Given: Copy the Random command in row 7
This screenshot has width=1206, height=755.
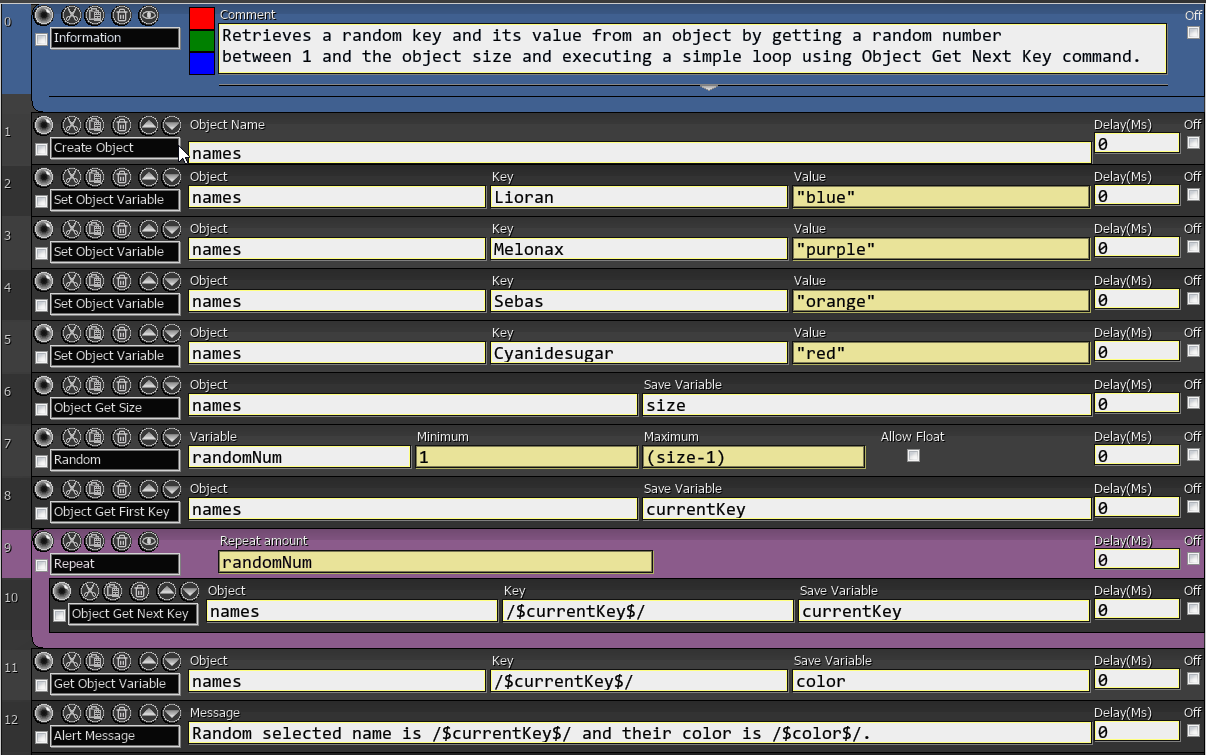Looking at the screenshot, I should pos(95,437).
